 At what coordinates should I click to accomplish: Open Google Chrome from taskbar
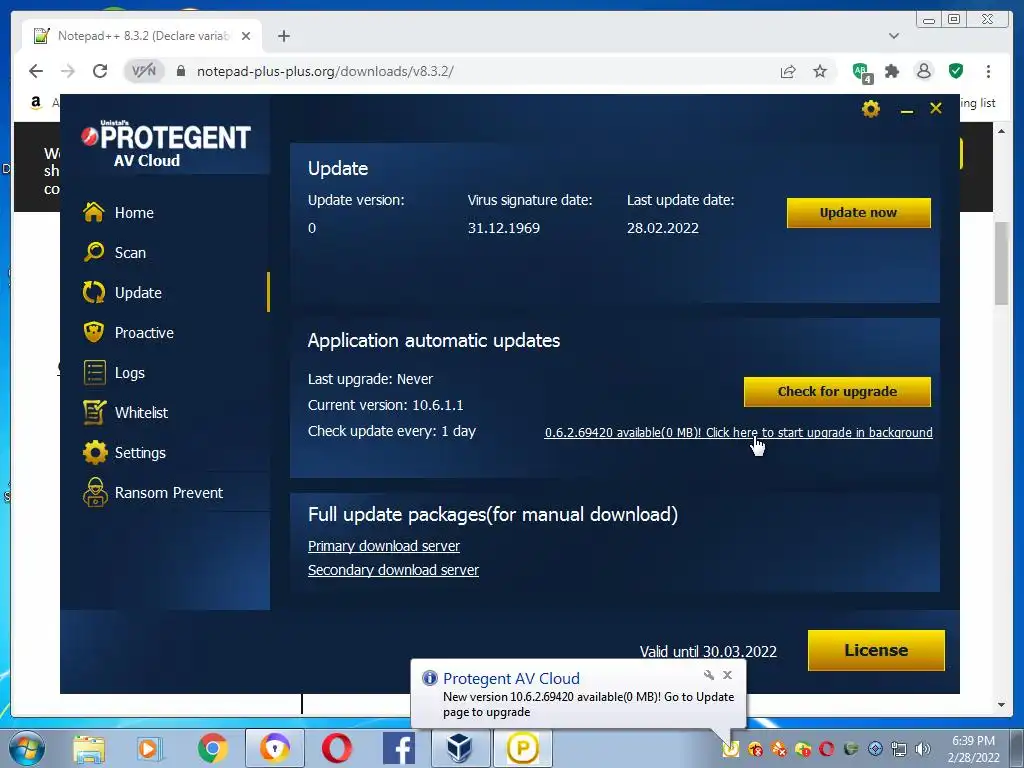pos(212,748)
